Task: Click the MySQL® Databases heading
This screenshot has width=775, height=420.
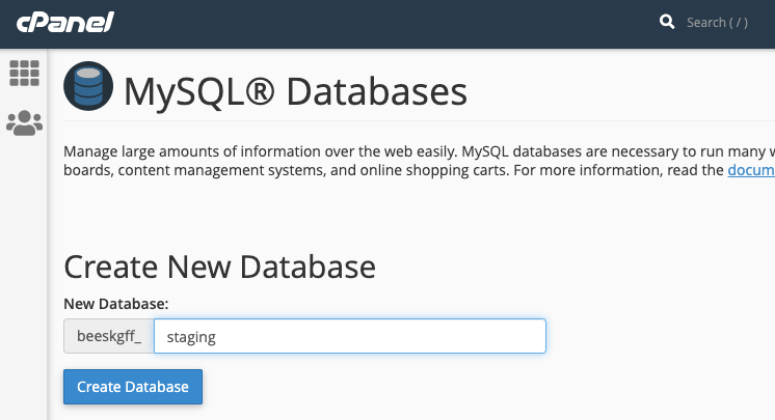Action: 295,91
